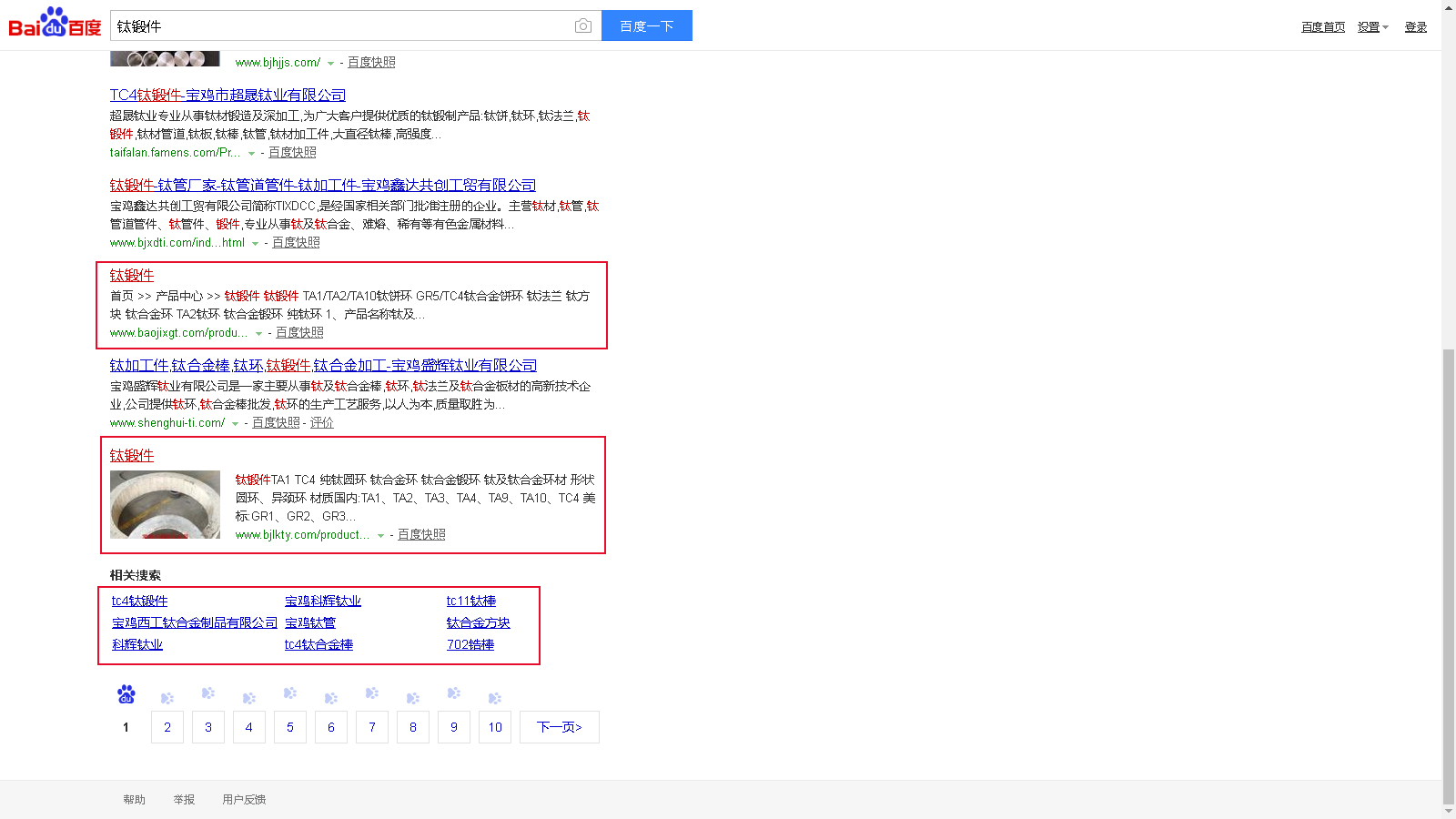Viewport: 1456px width, 819px height.
Task: Go to results page 2
Action: [167, 727]
